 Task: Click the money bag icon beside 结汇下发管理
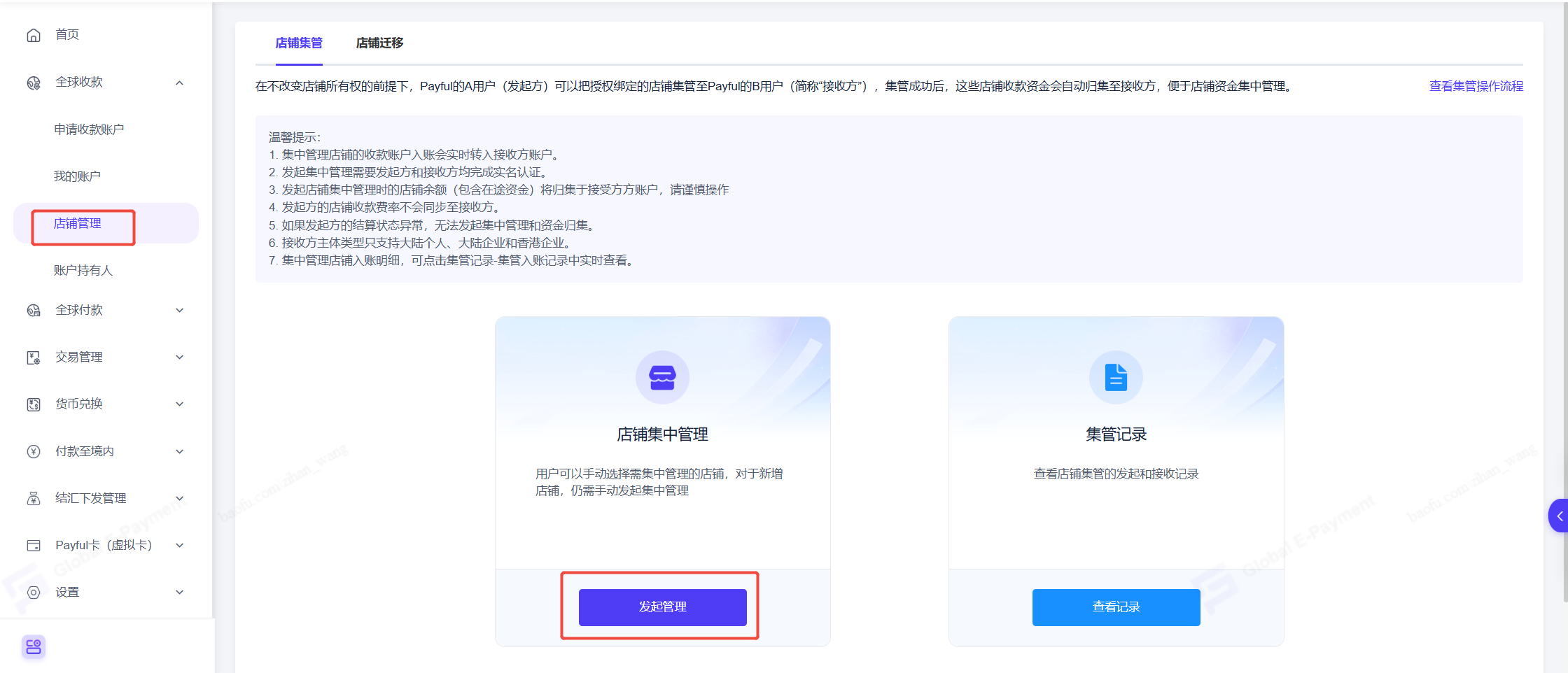[34, 498]
